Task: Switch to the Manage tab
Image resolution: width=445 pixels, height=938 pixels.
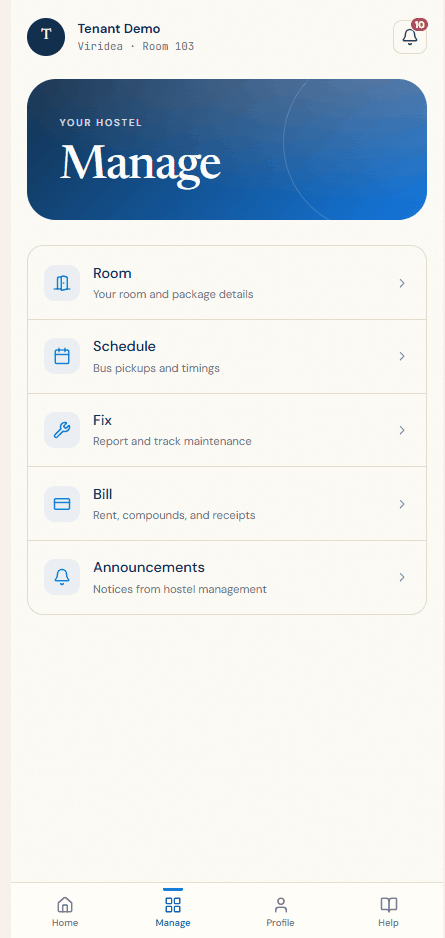Action: click(x=173, y=910)
